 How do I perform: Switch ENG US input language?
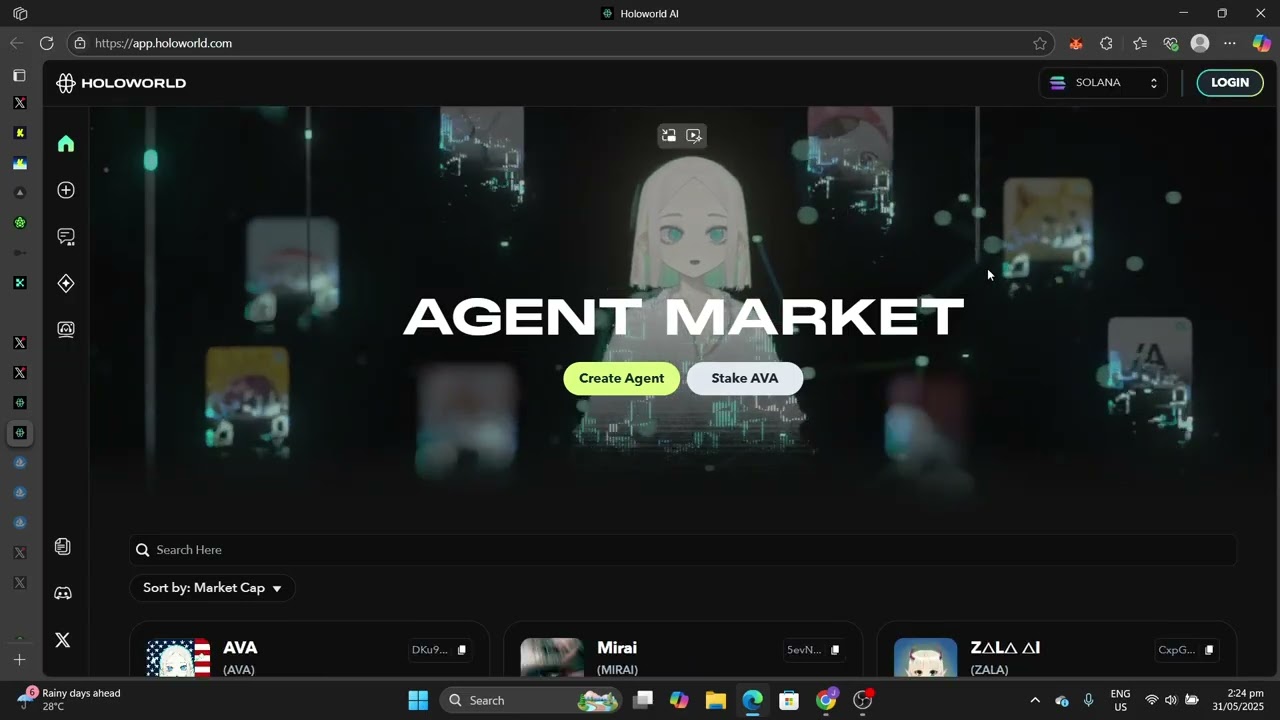pos(1120,700)
